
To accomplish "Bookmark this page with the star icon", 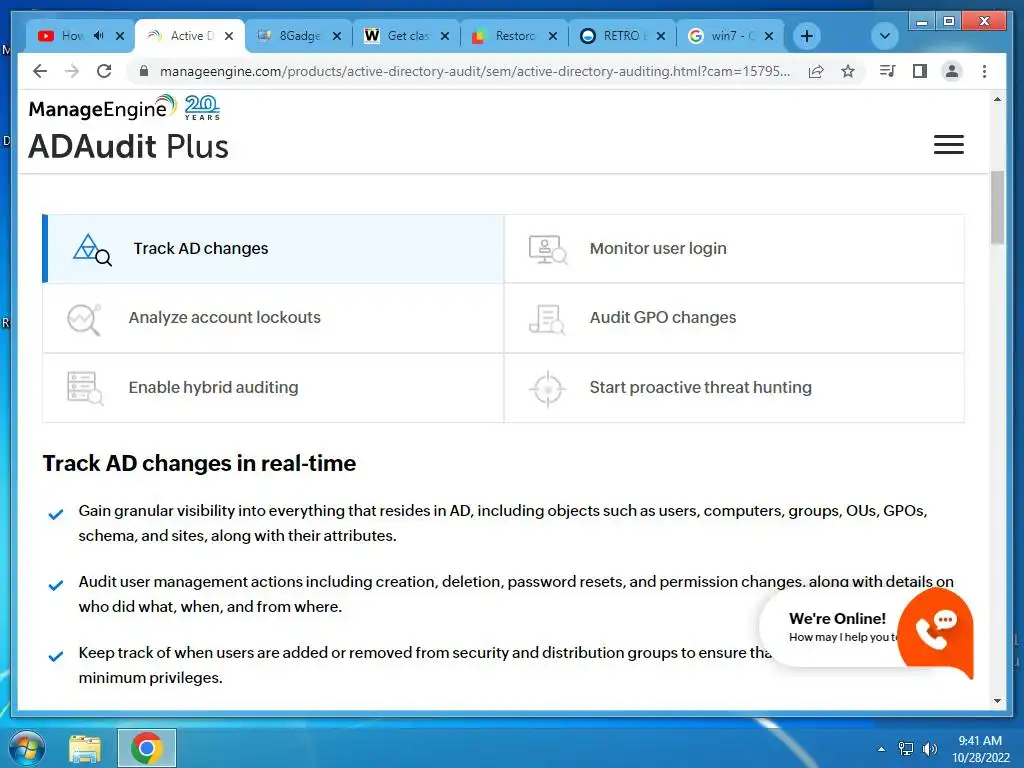I will (x=848, y=71).
